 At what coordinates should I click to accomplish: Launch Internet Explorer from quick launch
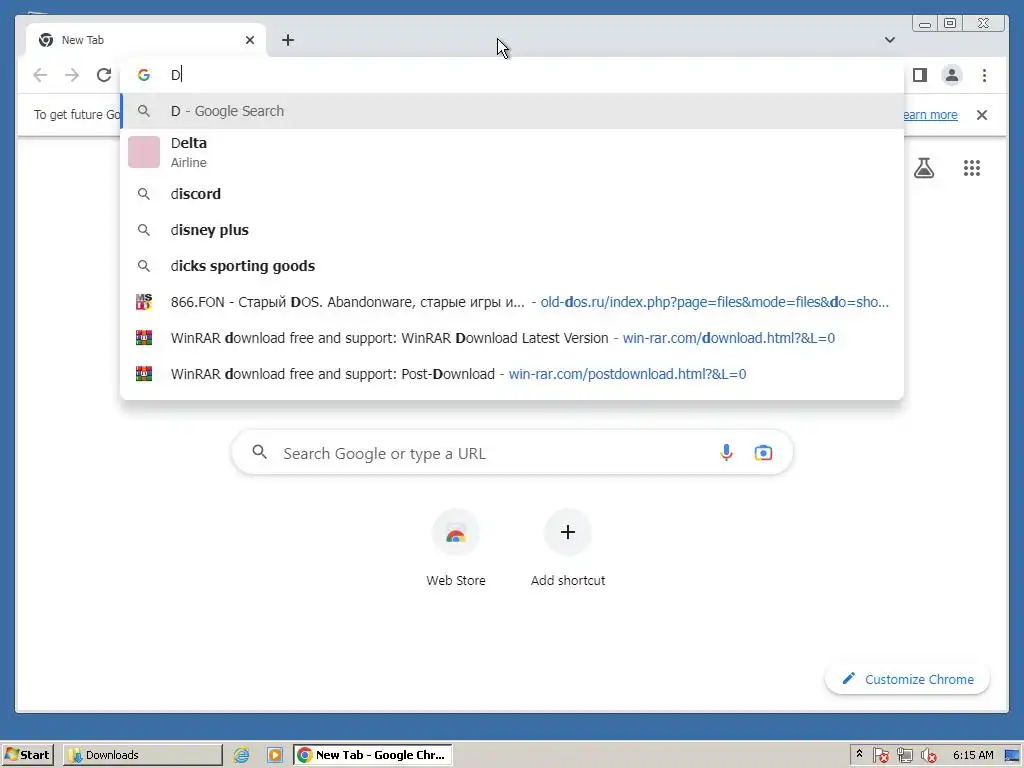coord(242,755)
